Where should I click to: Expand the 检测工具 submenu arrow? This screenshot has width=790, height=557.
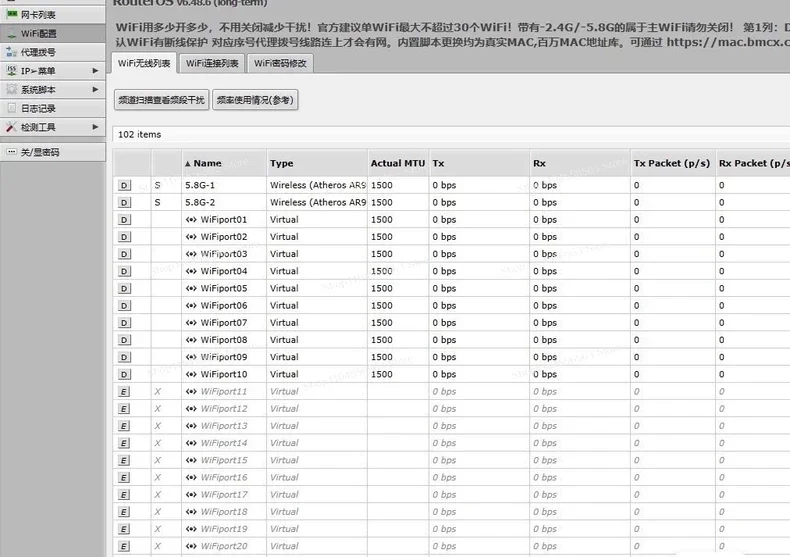[95, 127]
